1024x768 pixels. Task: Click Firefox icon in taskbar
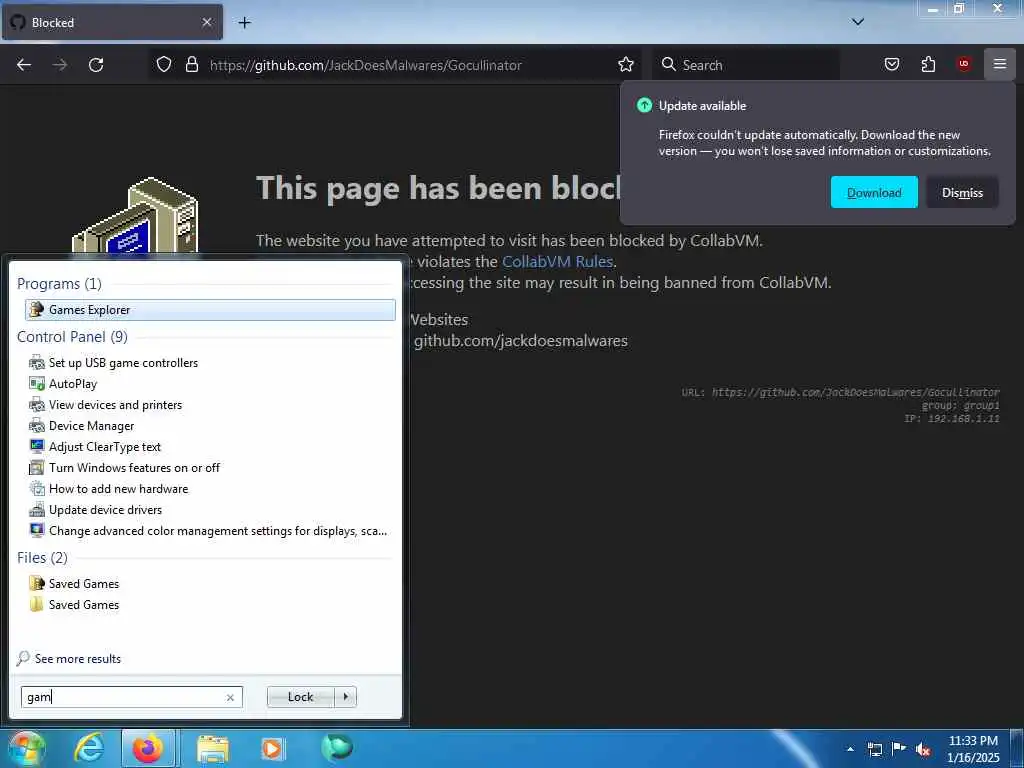(148, 748)
